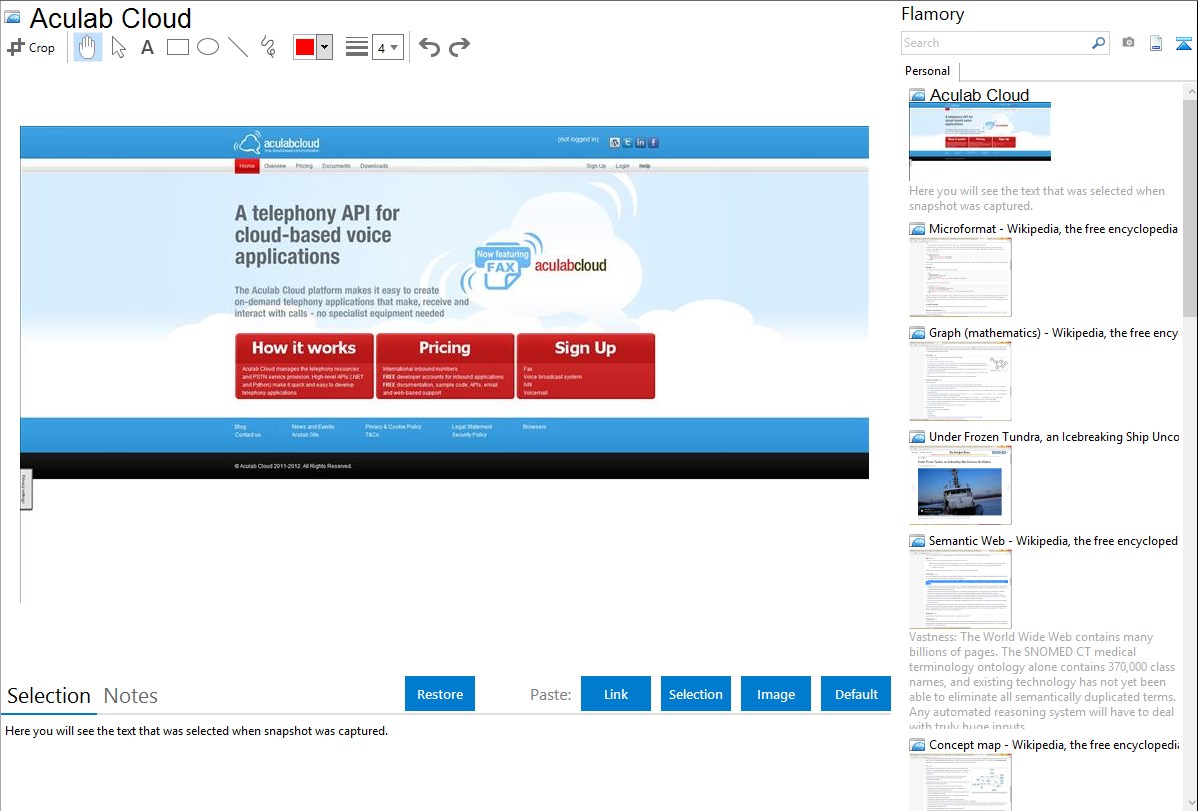Click icon beside Under Frozen Tundra title
This screenshot has height=811, width=1198.
click(918, 437)
